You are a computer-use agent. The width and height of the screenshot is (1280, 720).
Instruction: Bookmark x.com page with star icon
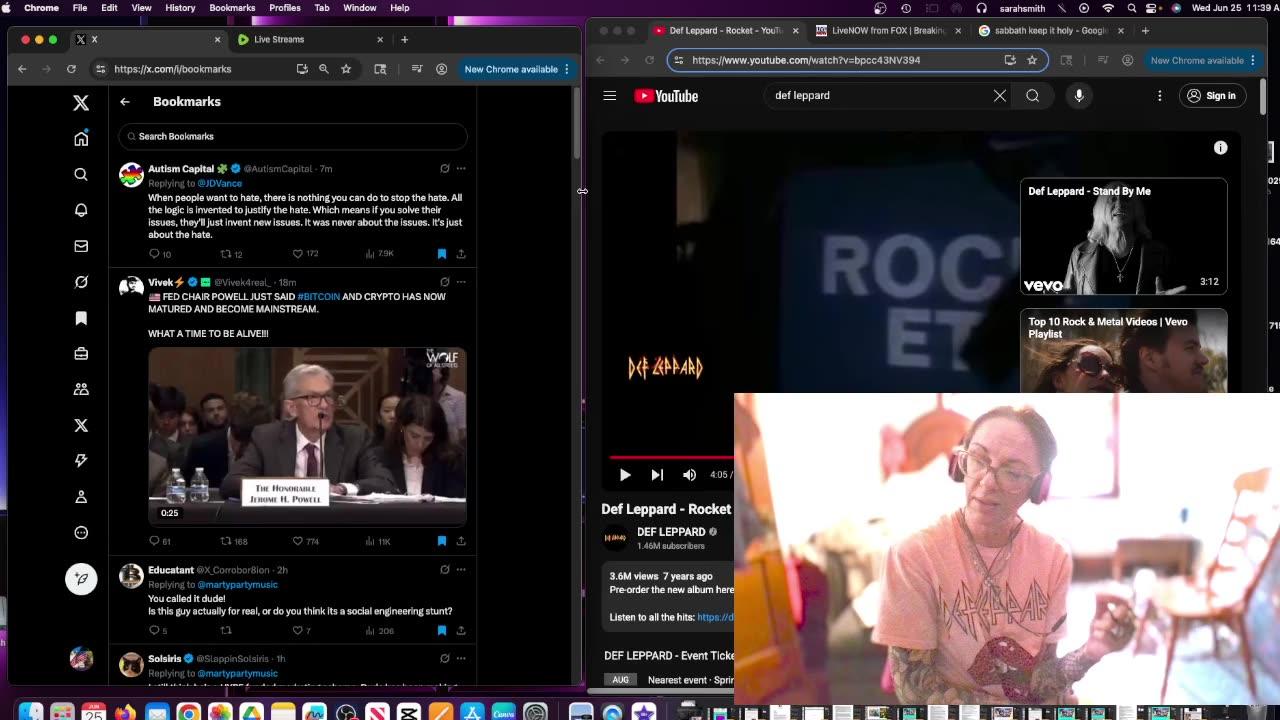click(346, 69)
